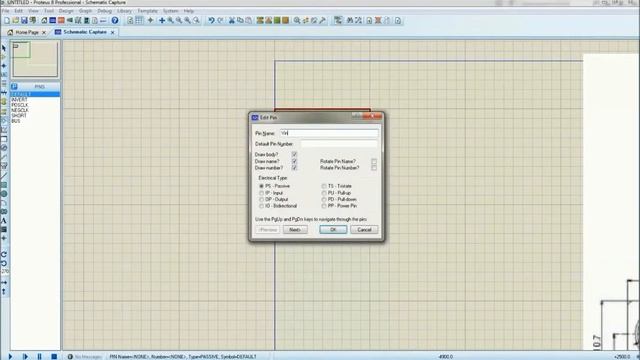The image size is (640, 360).
Task: Click the Redo arrow icon
Action: [x=220, y=20]
